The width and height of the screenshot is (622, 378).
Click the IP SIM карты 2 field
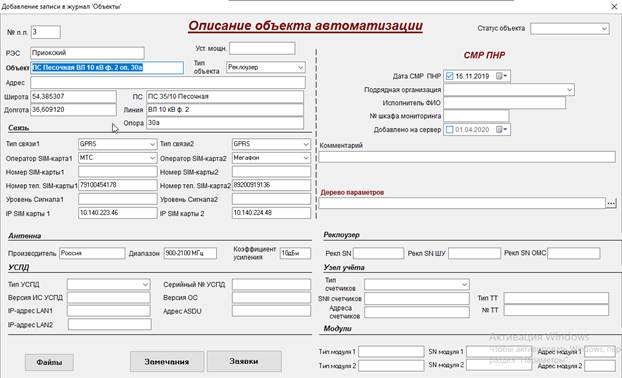click(271, 213)
